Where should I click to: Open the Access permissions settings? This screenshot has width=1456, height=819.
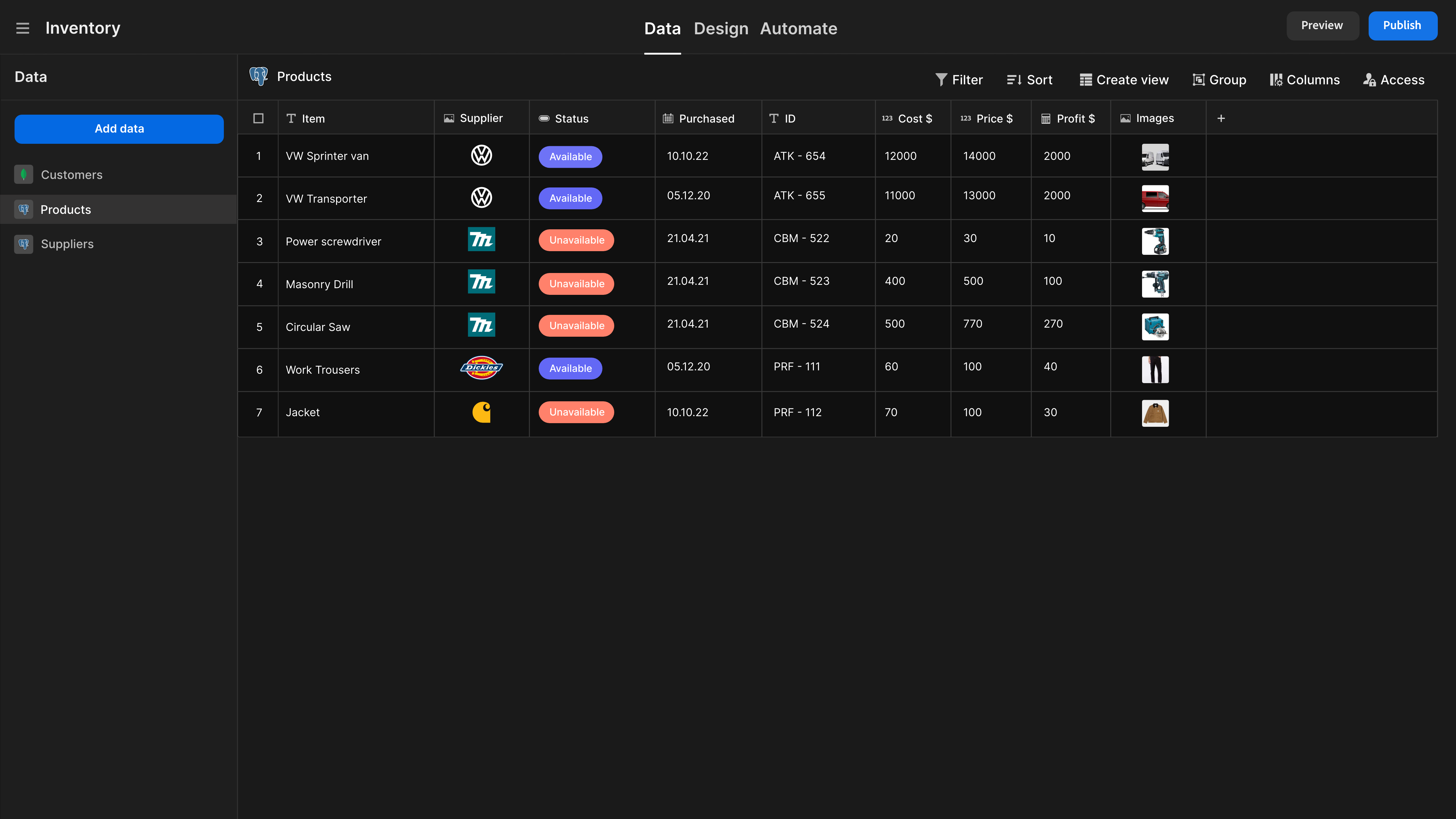[x=1393, y=79]
